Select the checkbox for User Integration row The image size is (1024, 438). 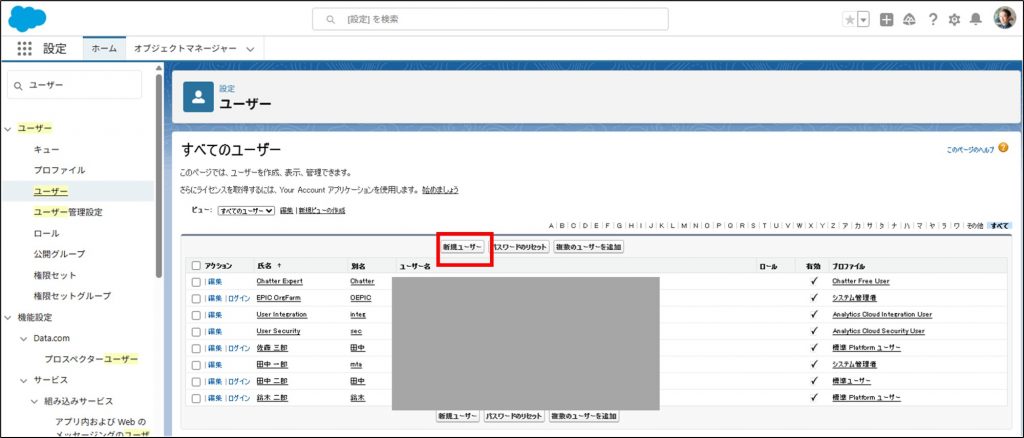pos(196,315)
